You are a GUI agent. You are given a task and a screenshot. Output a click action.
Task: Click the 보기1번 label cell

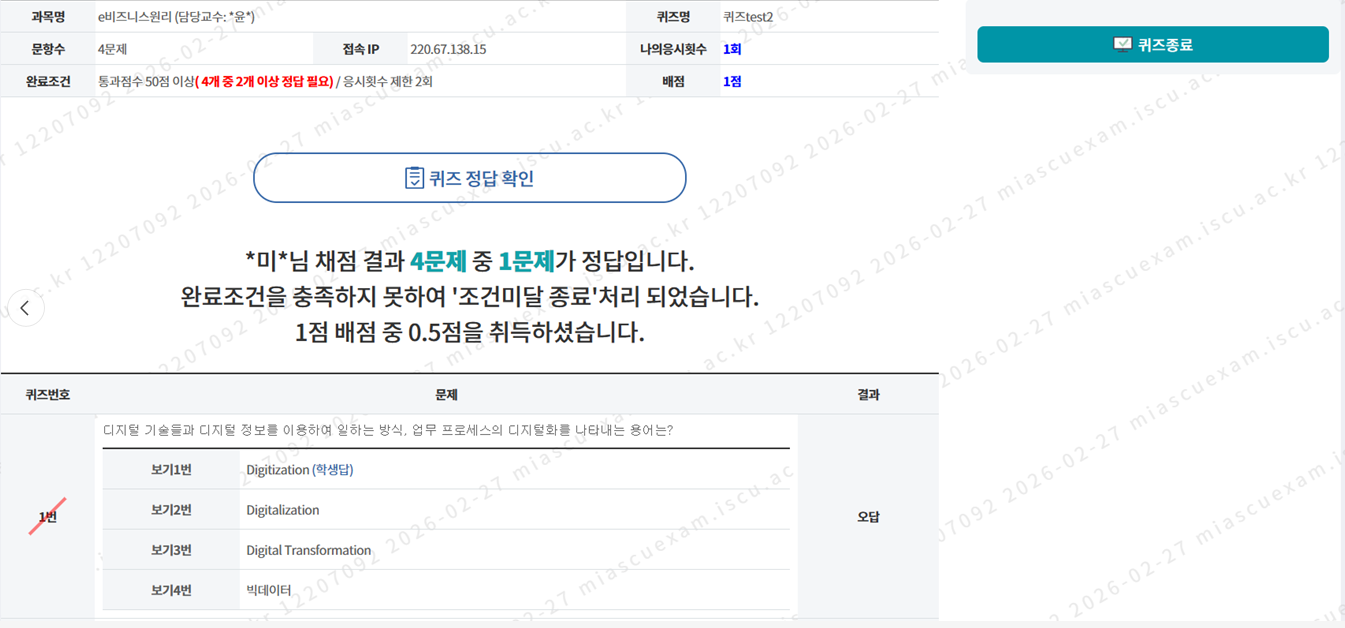pos(171,470)
